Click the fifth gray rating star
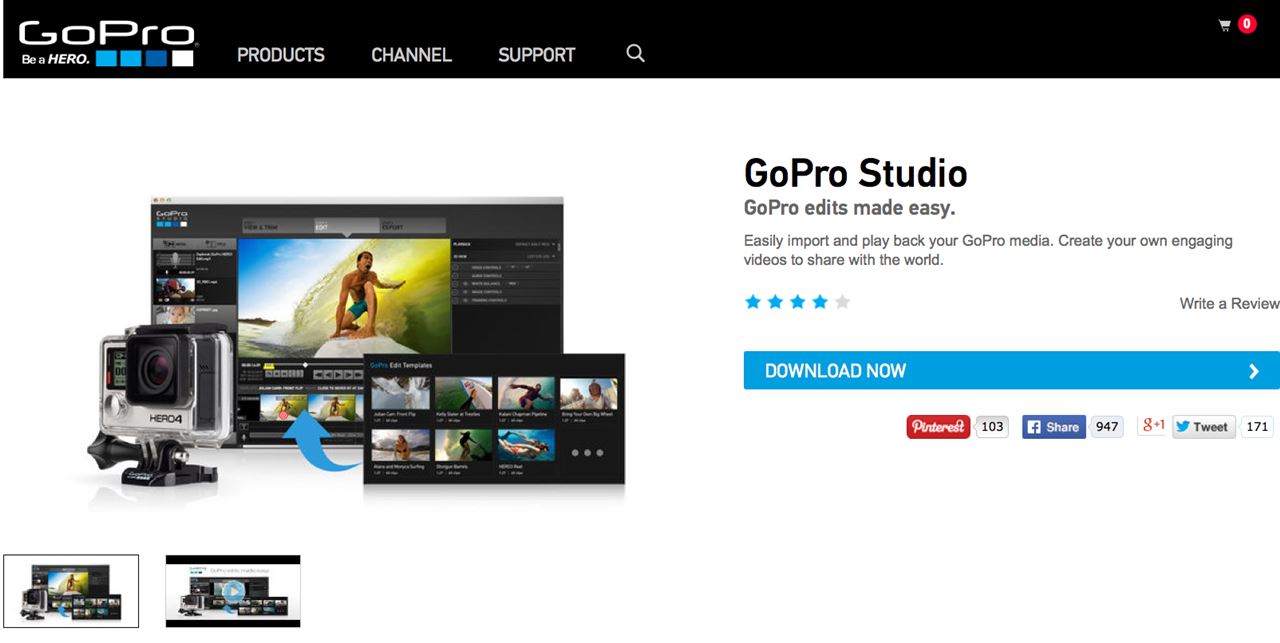Viewport: 1280px width, 643px height. [x=842, y=302]
